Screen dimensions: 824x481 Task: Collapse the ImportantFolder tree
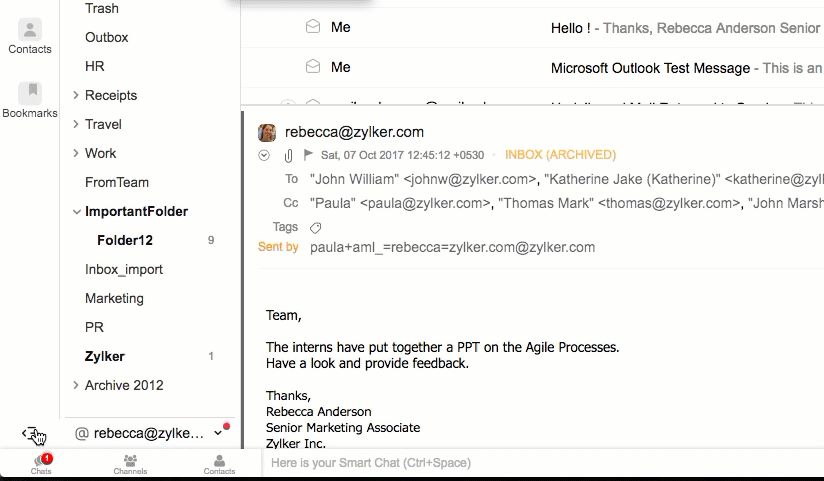(x=76, y=212)
